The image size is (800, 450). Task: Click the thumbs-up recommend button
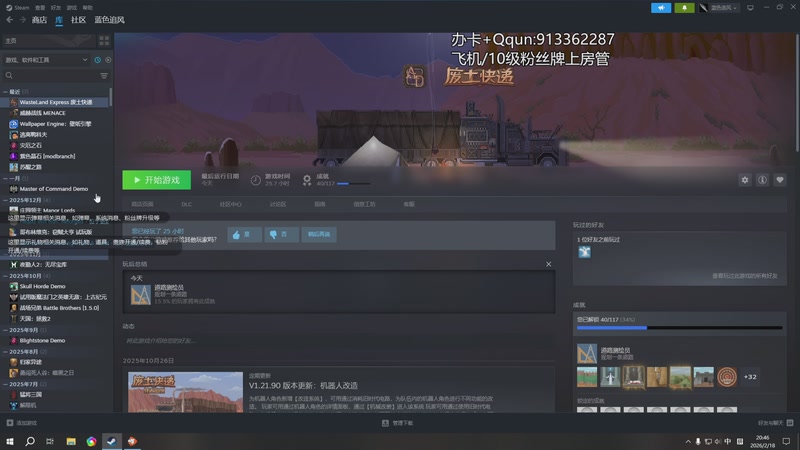[x=244, y=234]
